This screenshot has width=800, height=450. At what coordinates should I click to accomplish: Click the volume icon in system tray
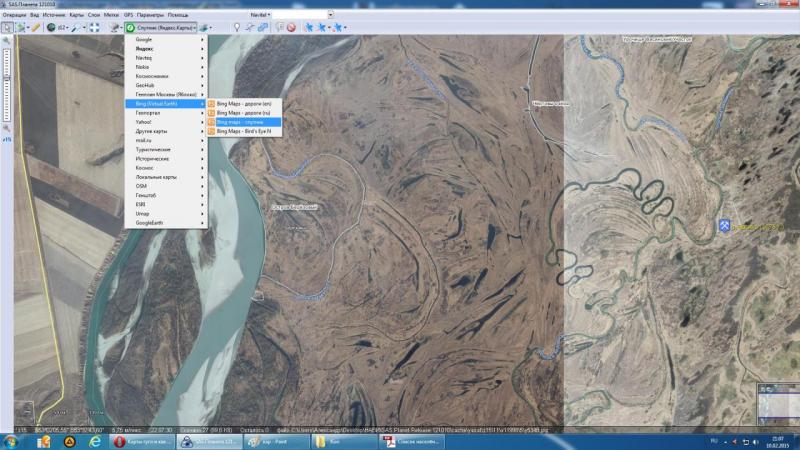click(x=756, y=442)
